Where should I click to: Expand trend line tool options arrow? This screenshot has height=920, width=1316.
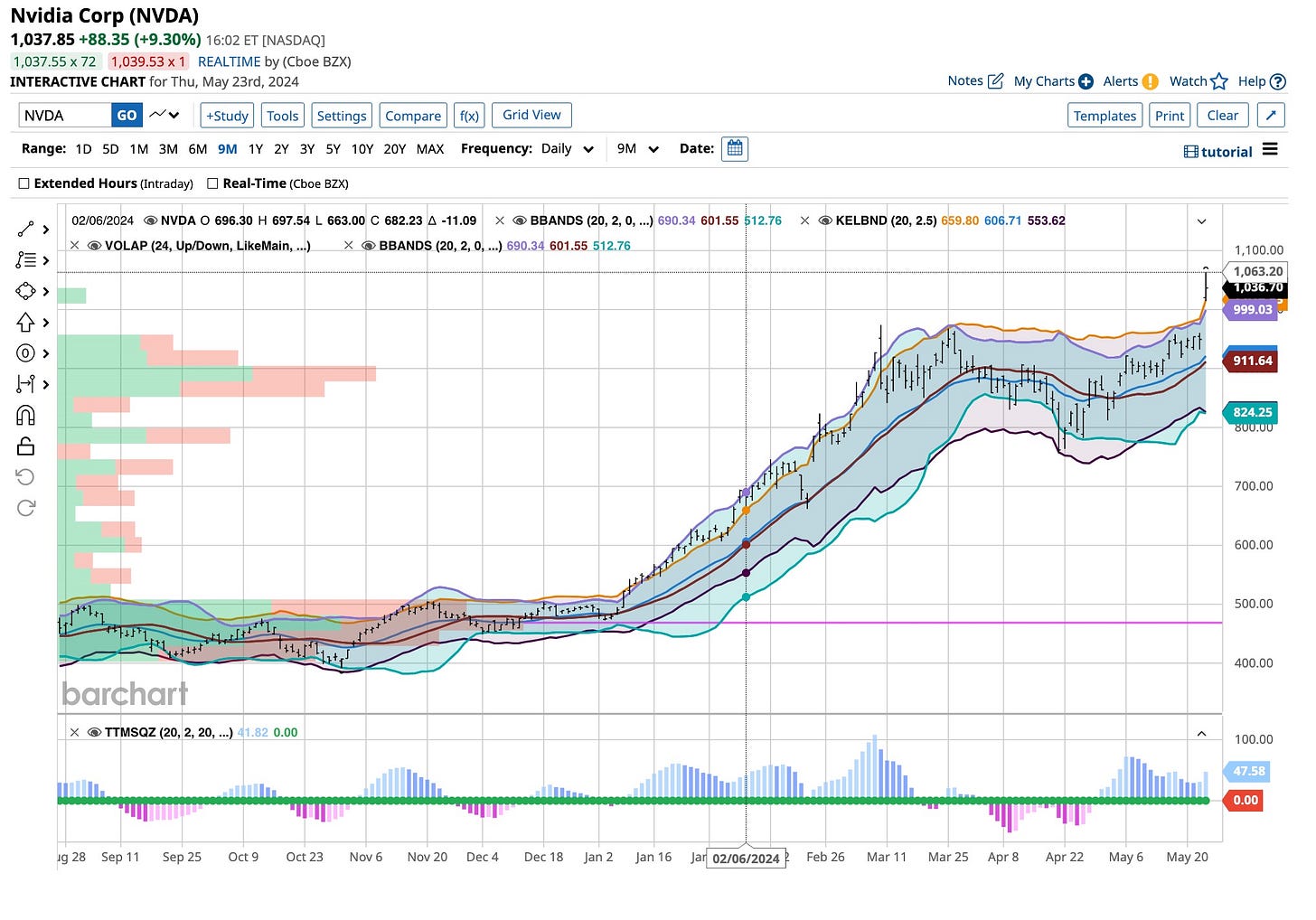[x=46, y=230]
